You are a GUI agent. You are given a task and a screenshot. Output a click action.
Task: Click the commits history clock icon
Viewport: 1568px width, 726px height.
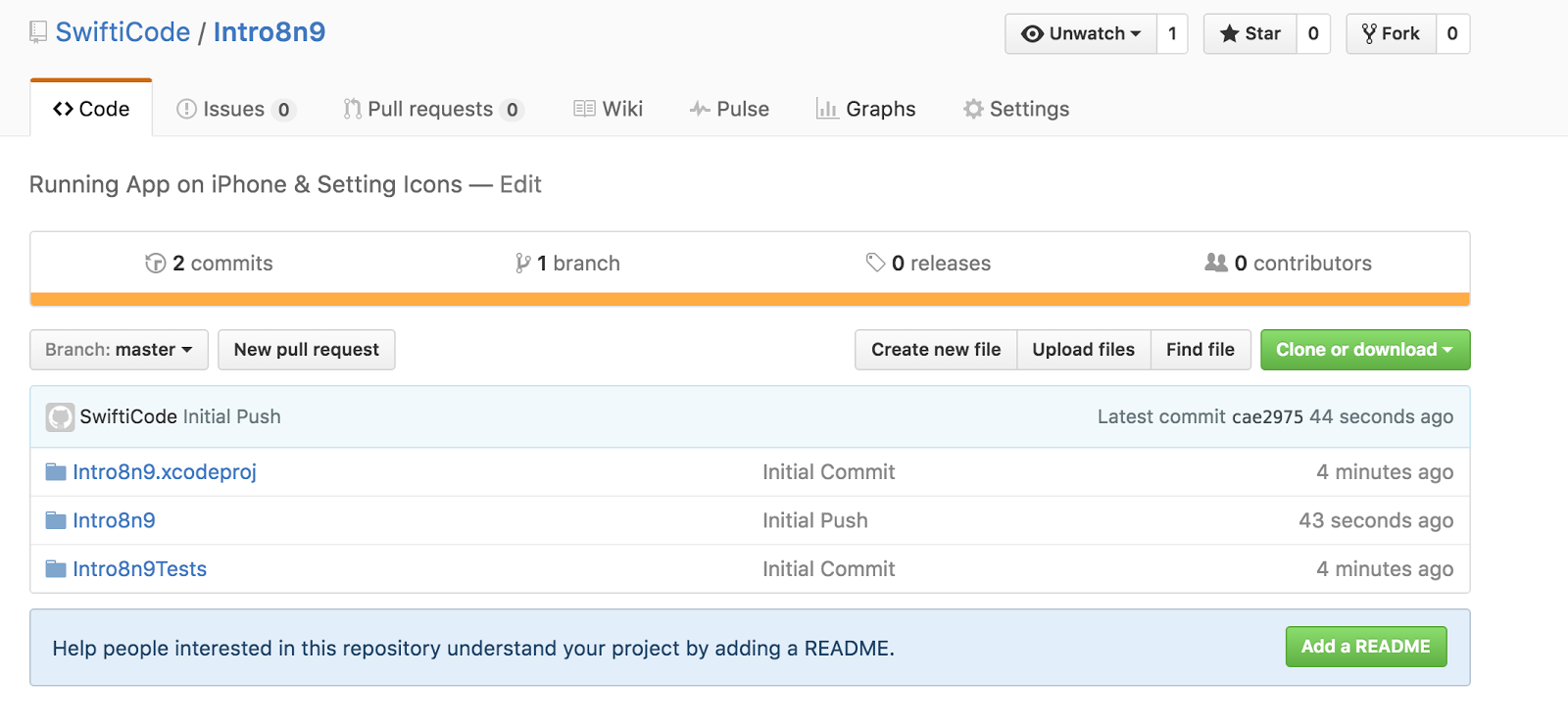[x=155, y=264]
